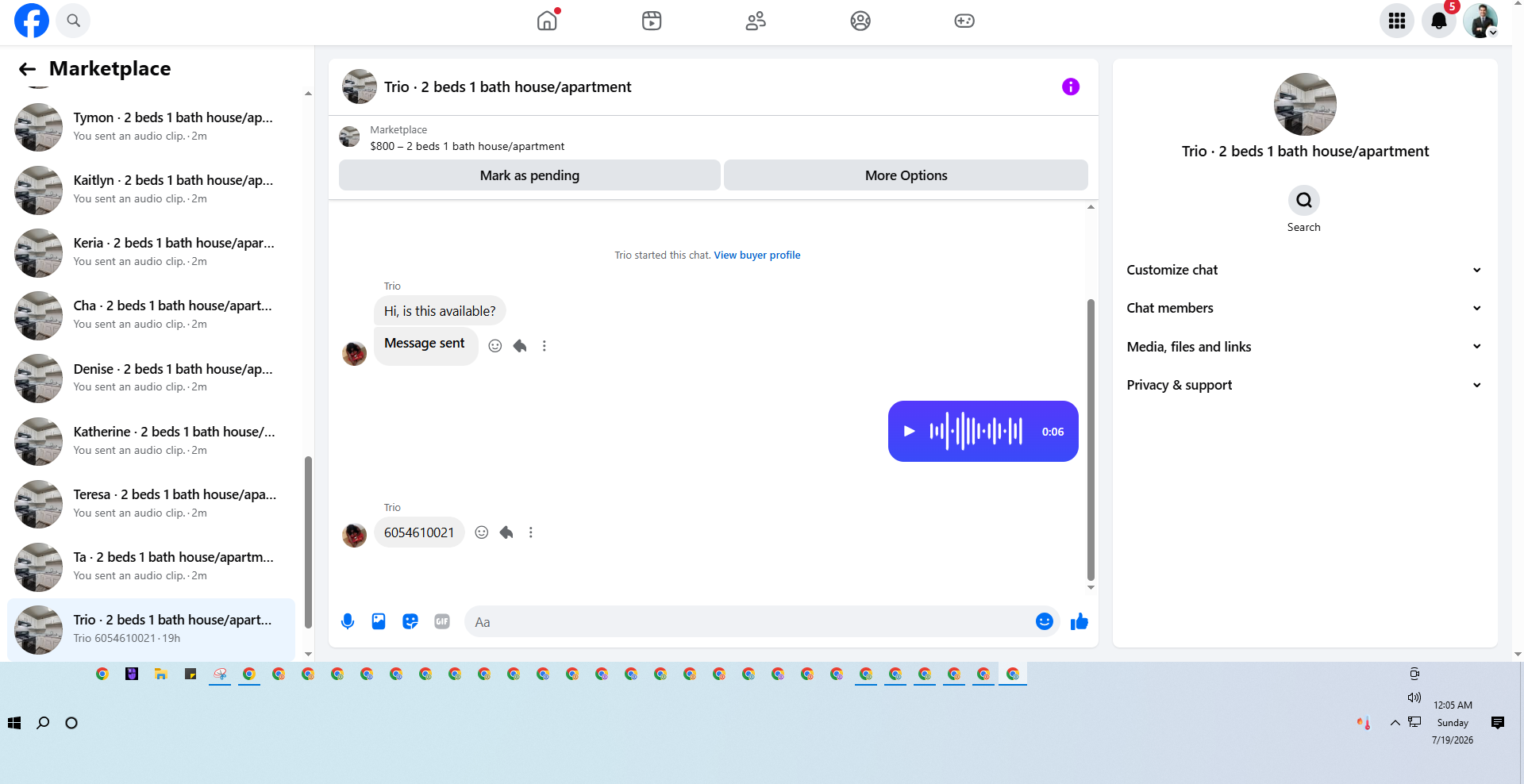Viewport: 1524px width, 784px height.
Task: Open the Friends icon in top navigation
Action: coord(756,21)
